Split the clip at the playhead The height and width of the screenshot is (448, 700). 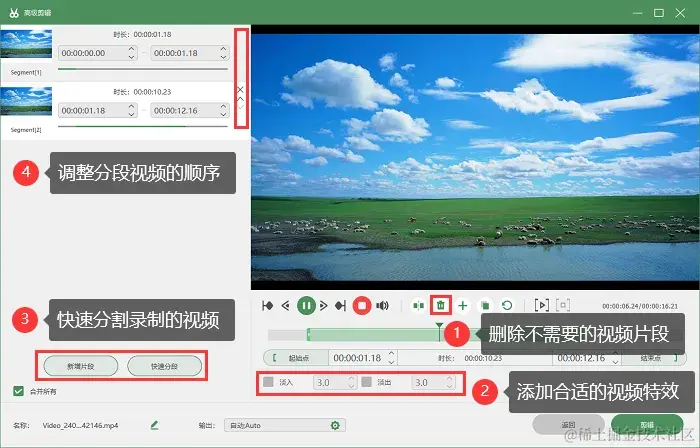[x=418, y=306]
